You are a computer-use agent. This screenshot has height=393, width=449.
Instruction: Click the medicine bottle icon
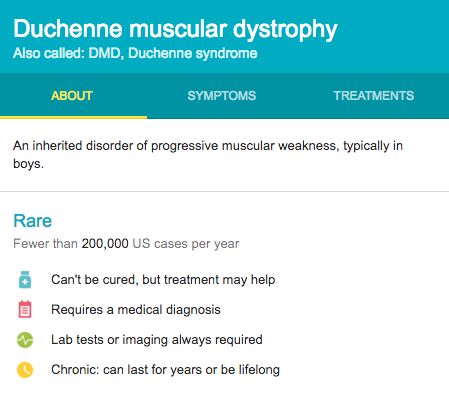(x=25, y=279)
